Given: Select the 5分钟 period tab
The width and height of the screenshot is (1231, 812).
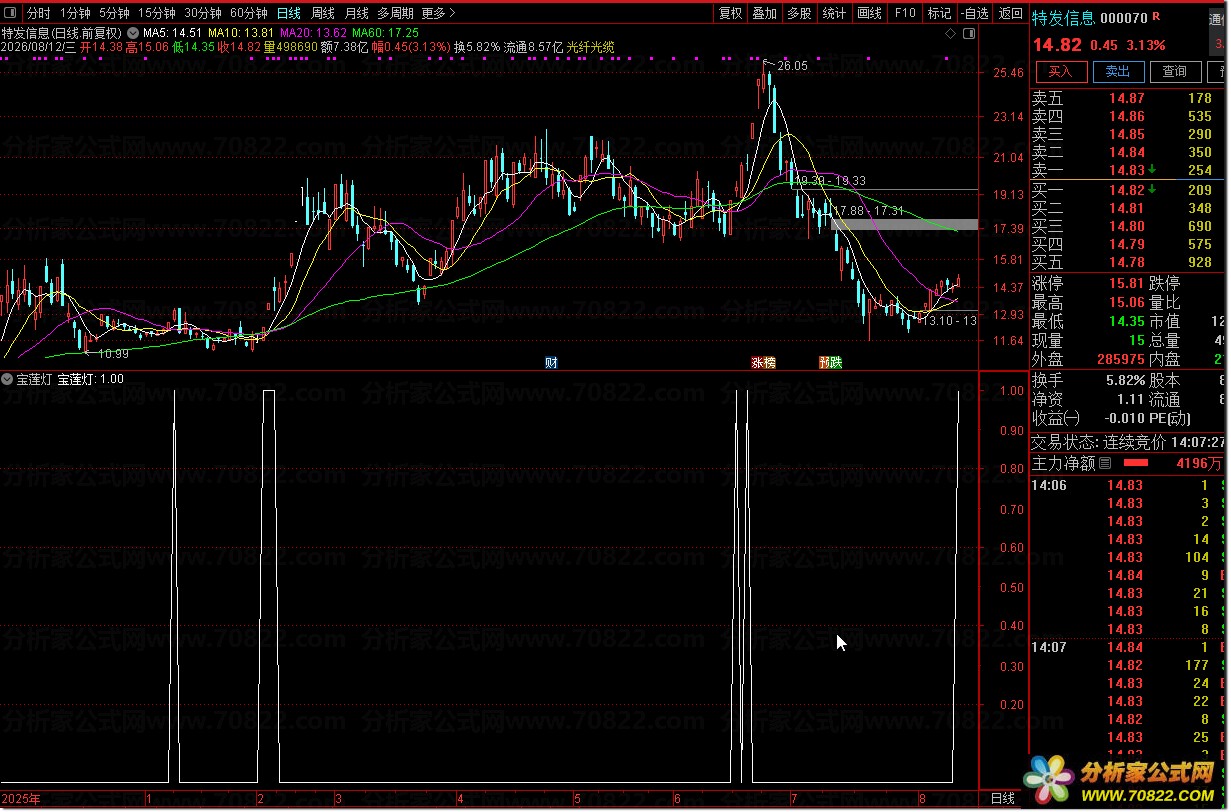Looking at the screenshot, I should tap(114, 13).
